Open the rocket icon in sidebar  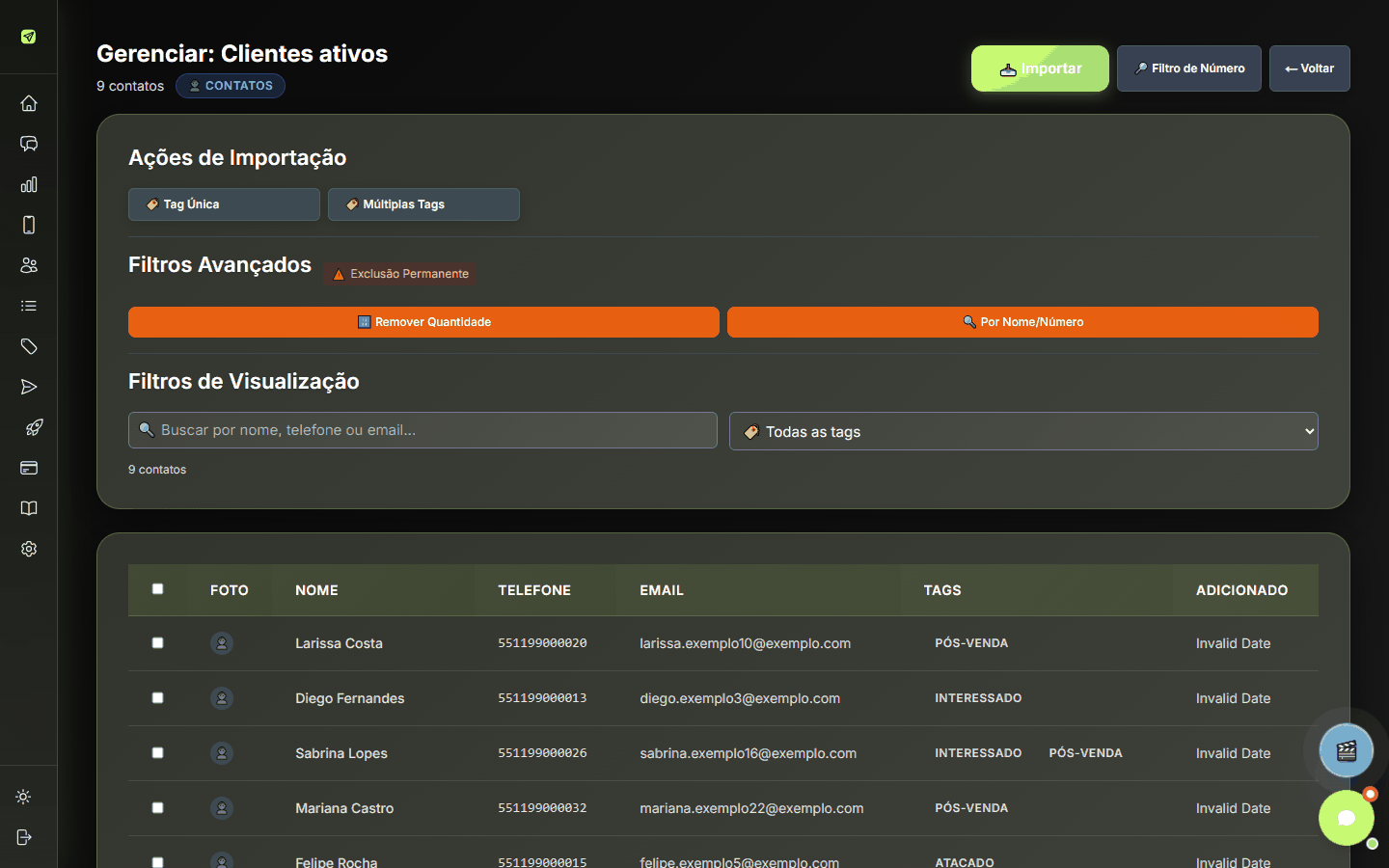(x=34, y=427)
